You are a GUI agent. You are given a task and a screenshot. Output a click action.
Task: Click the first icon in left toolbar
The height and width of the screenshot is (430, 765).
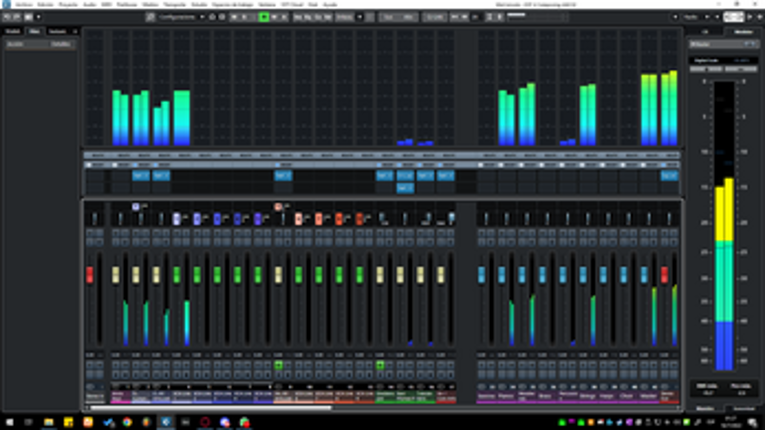click(7, 17)
